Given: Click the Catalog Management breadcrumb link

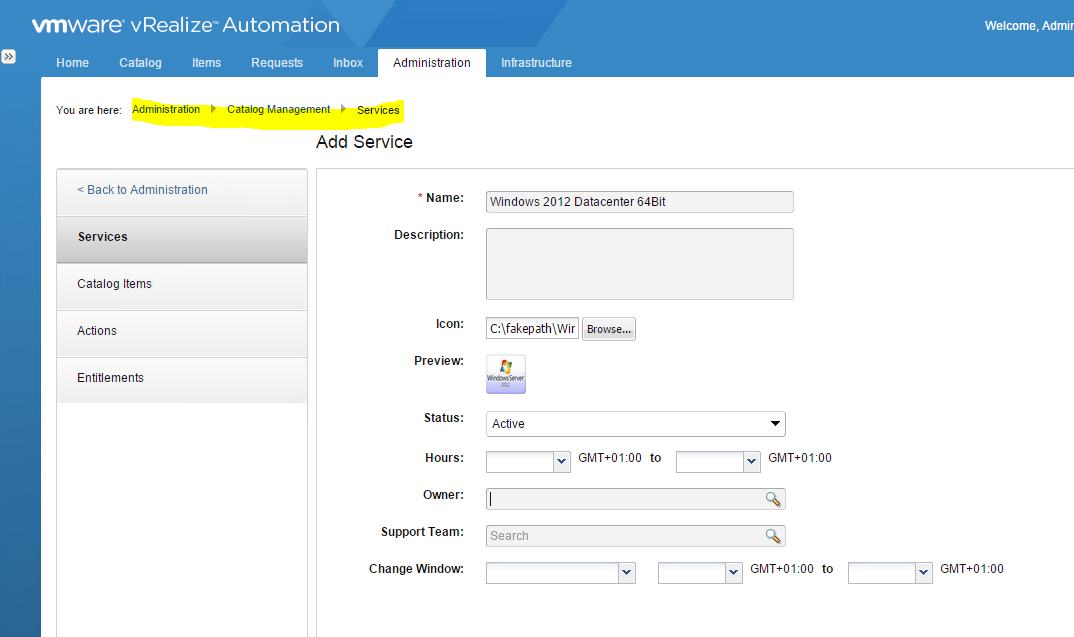Looking at the screenshot, I should tap(278, 110).
